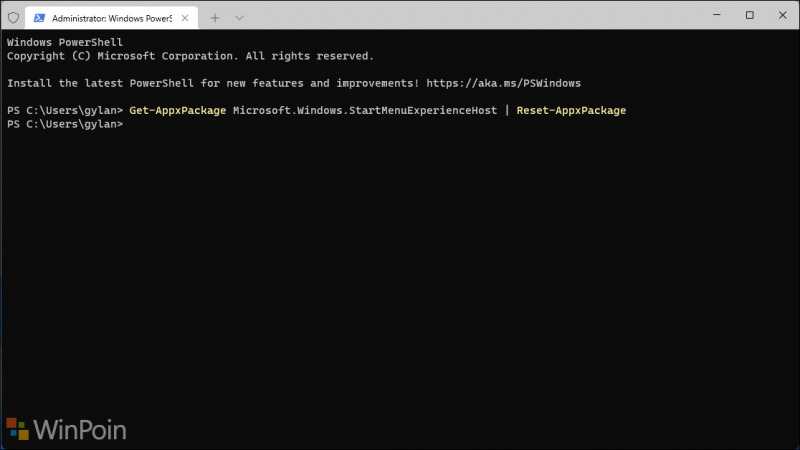
Task: Click the Windows PowerShell header line
Action: [x=65, y=42]
